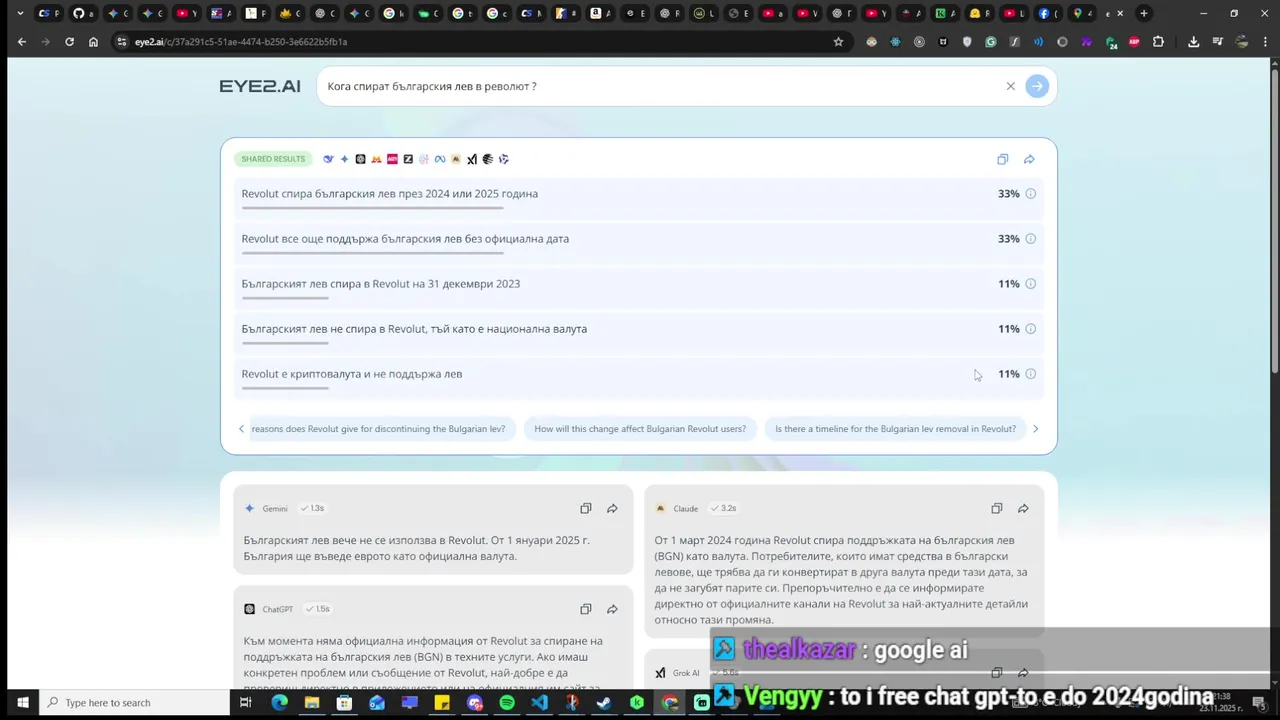1280x720 pixels.
Task: Close the current eye2.ai tab
Action: [1119, 13]
